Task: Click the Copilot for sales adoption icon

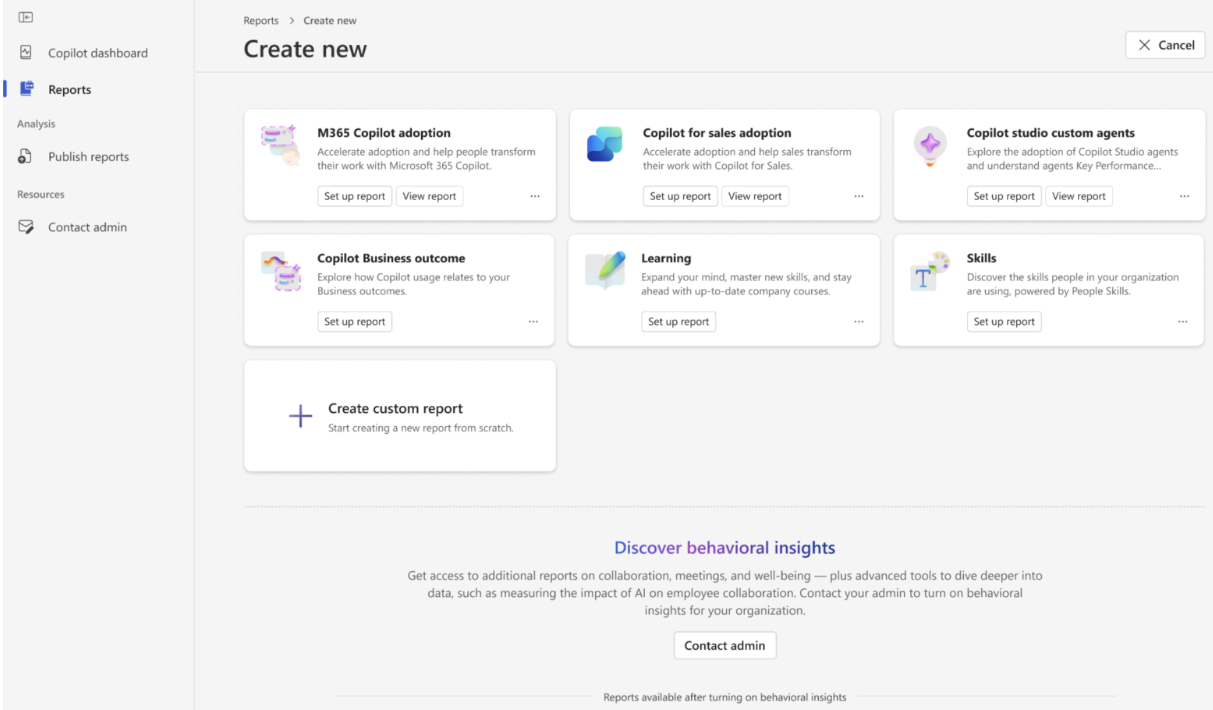Action: click(605, 144)
